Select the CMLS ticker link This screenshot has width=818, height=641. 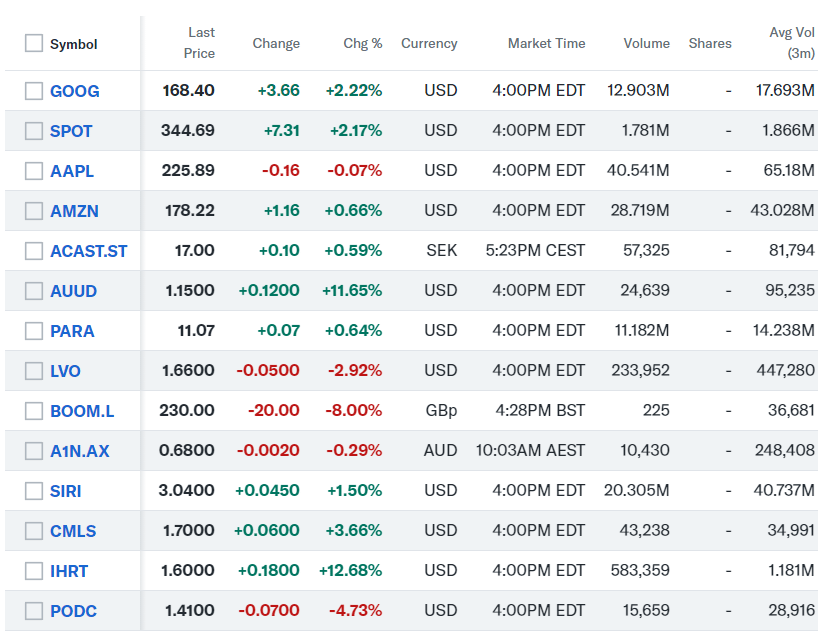[x=74, y=531]
